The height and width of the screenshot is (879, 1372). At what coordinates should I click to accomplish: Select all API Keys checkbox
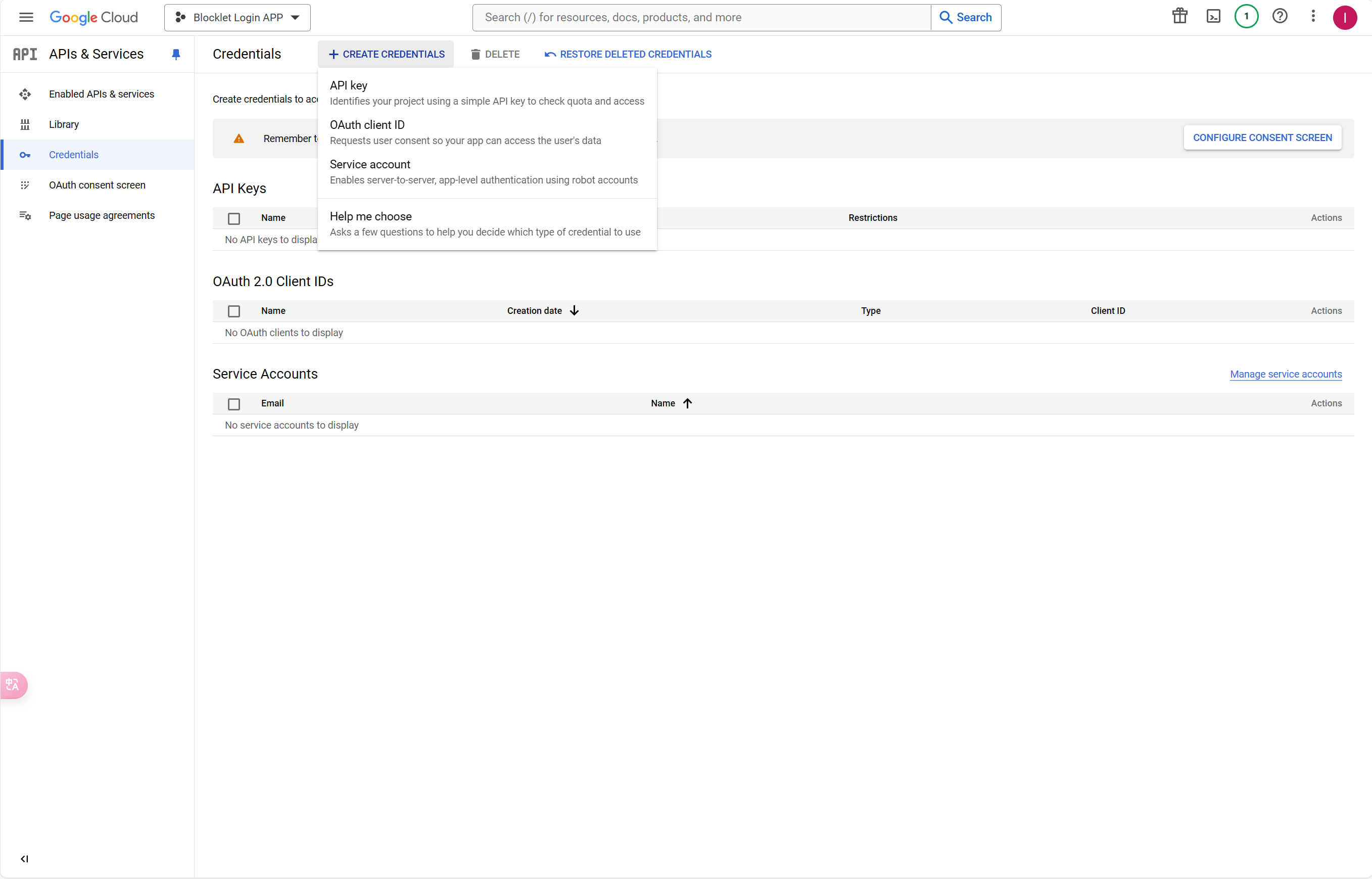pyautogui.click(x=234, y=218)
